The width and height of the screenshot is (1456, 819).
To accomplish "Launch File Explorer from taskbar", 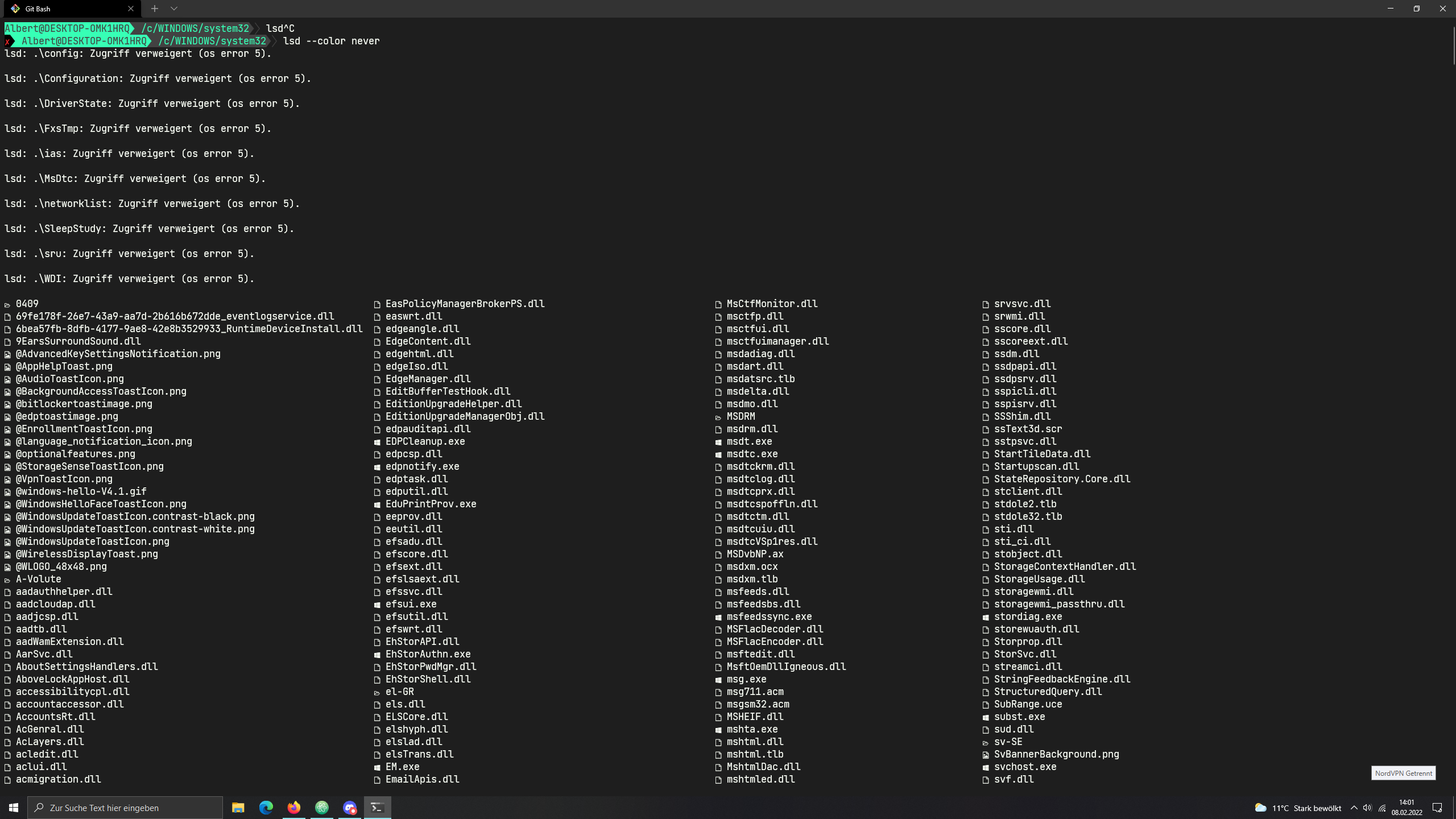I will tap(238, 807).
